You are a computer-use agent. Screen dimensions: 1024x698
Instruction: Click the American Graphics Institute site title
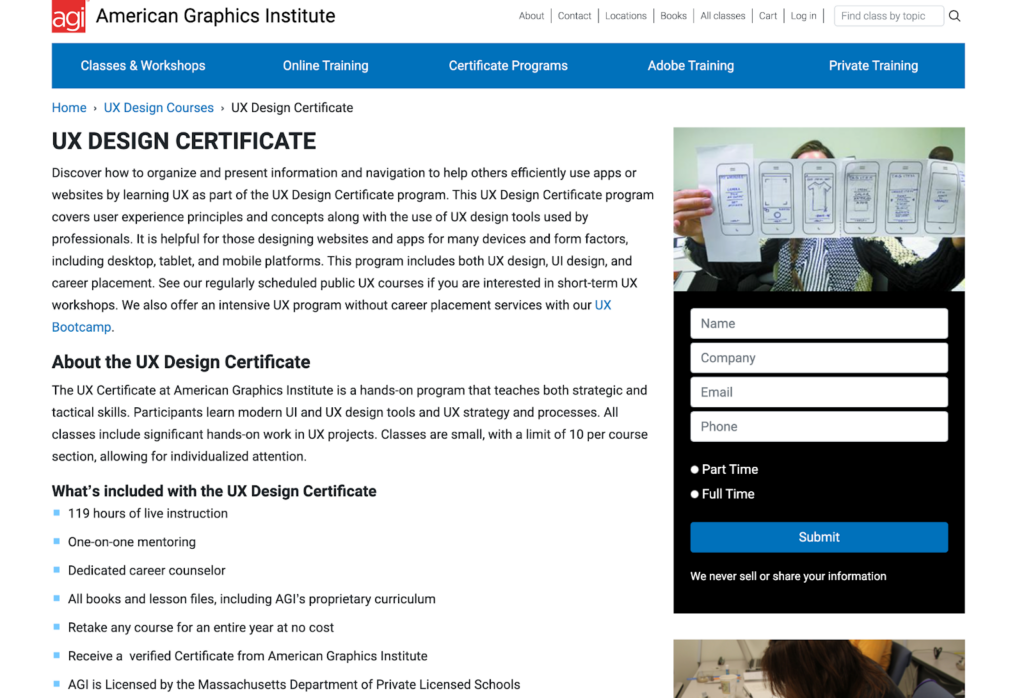click(x=216, y=16)
